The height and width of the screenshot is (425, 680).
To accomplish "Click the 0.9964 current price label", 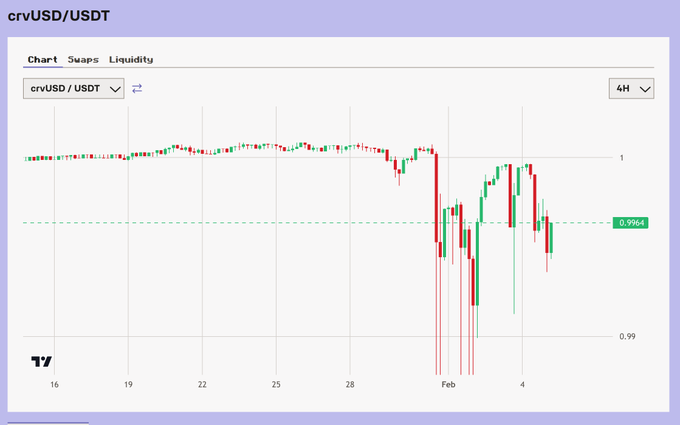I will click(x=631, y=223).
